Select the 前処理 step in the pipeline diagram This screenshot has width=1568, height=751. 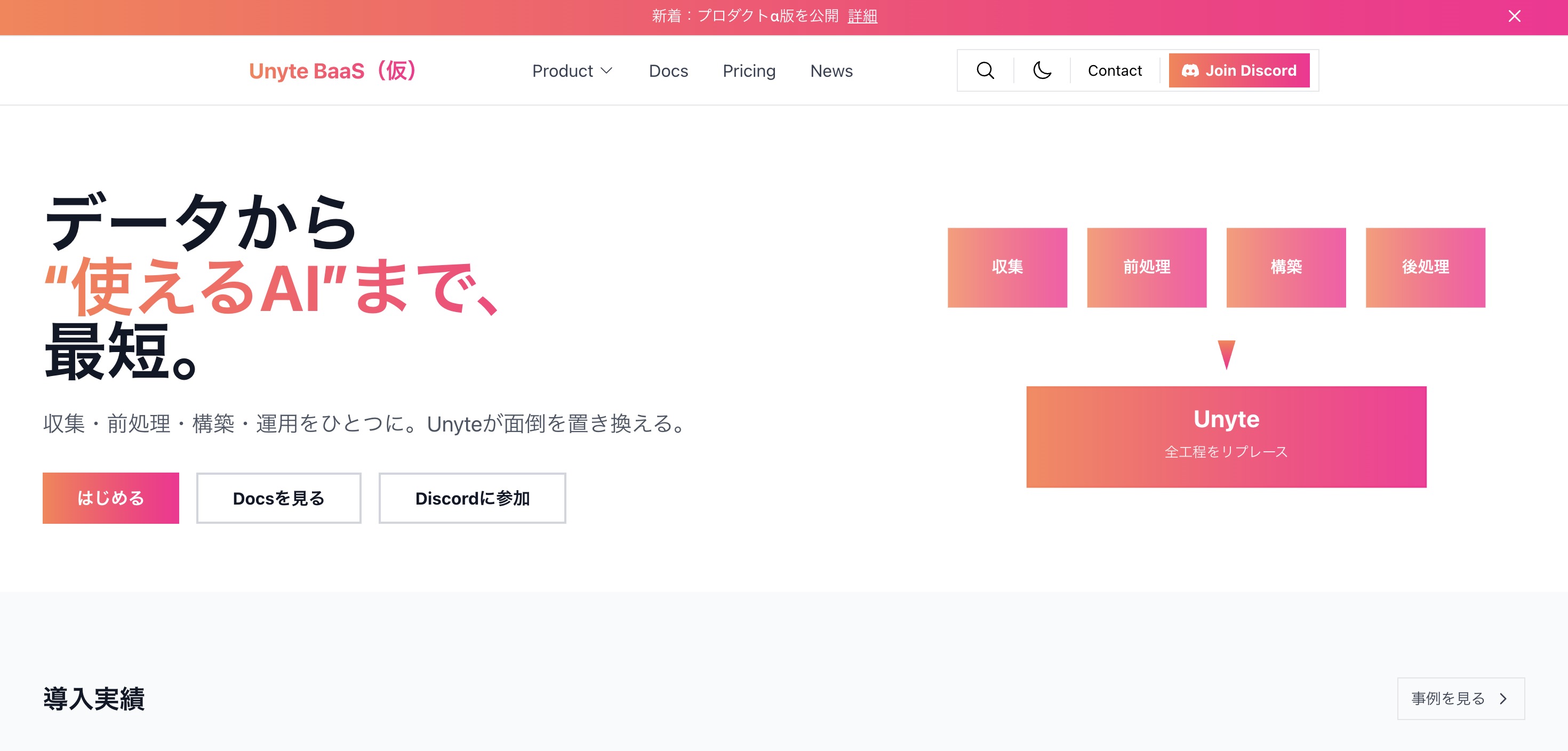pos(1146,267)
